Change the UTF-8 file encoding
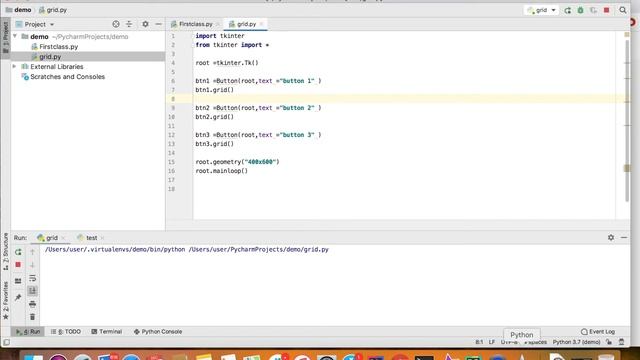Viewport: 640px width, 360px height. (509, 342)
